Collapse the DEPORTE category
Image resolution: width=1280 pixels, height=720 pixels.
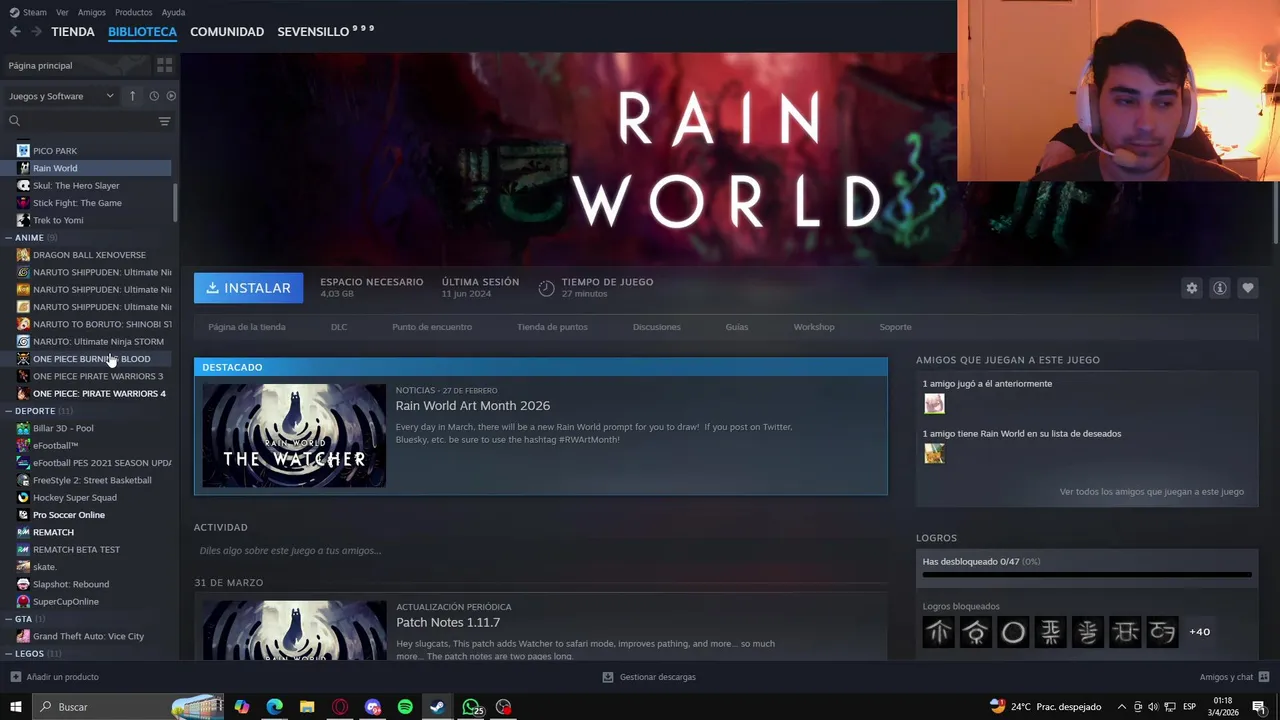click(x=8, y=411)
